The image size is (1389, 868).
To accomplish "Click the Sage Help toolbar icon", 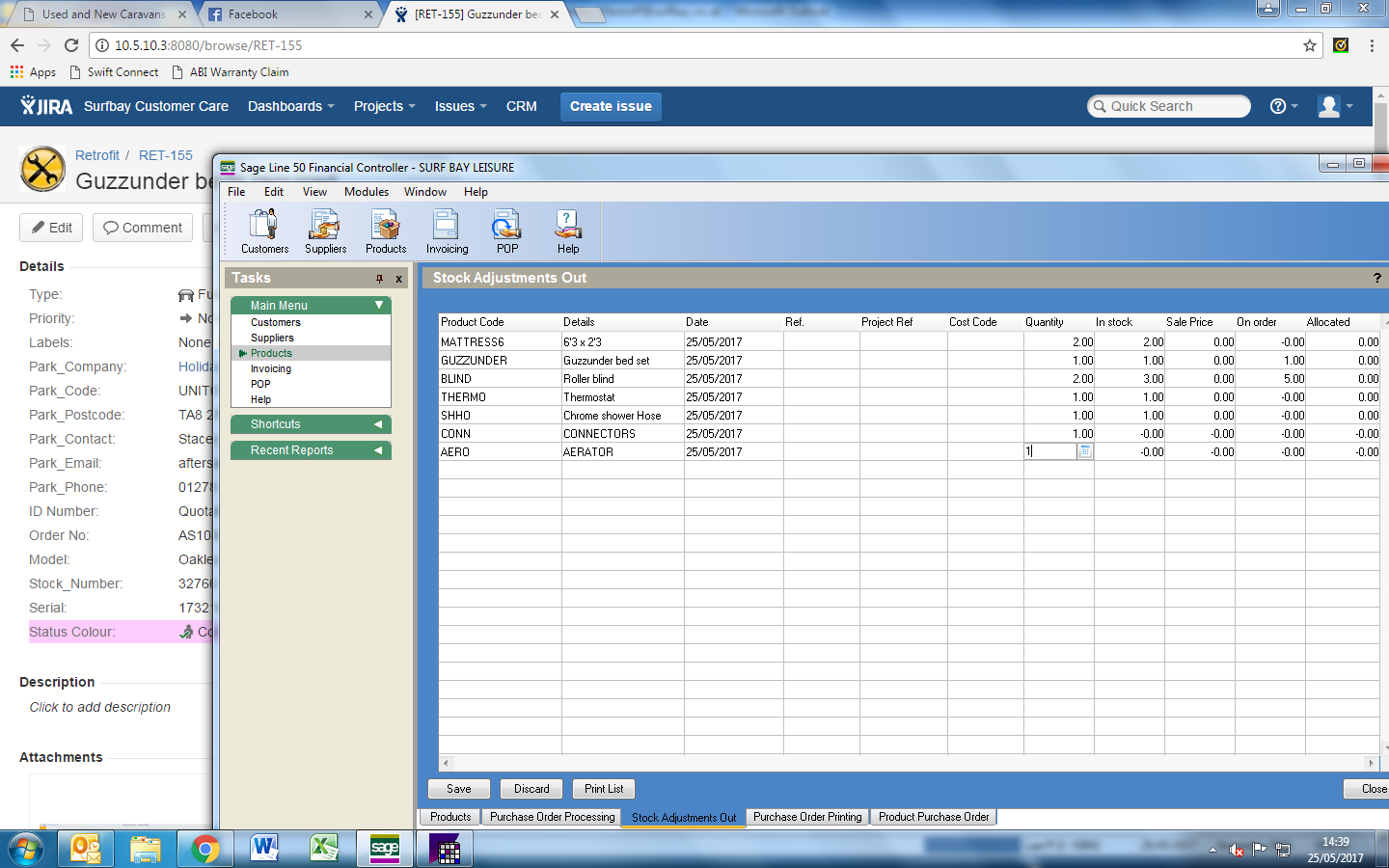I will [568, 231].
